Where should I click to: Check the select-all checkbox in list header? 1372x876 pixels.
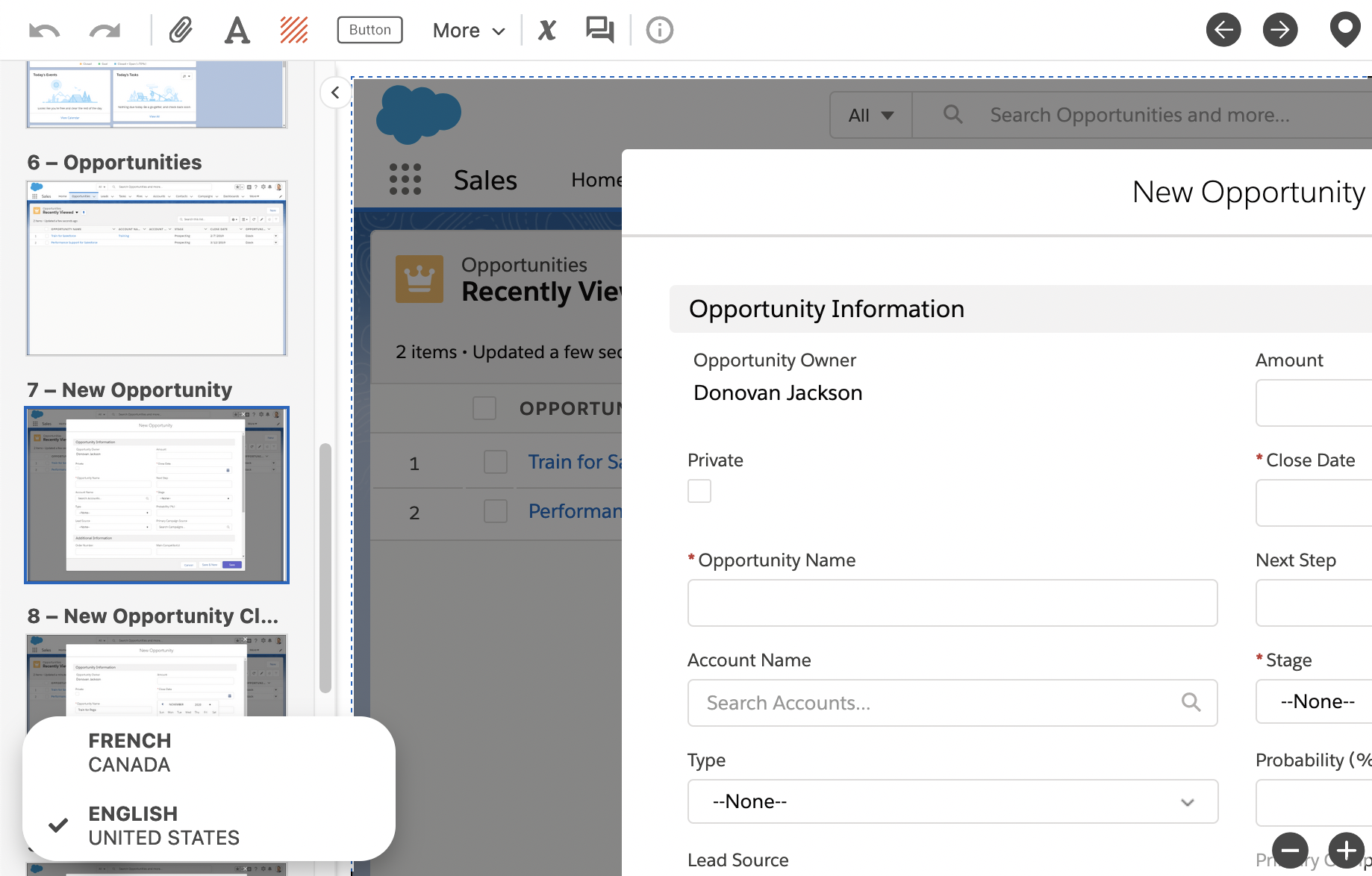coord(484,408)
